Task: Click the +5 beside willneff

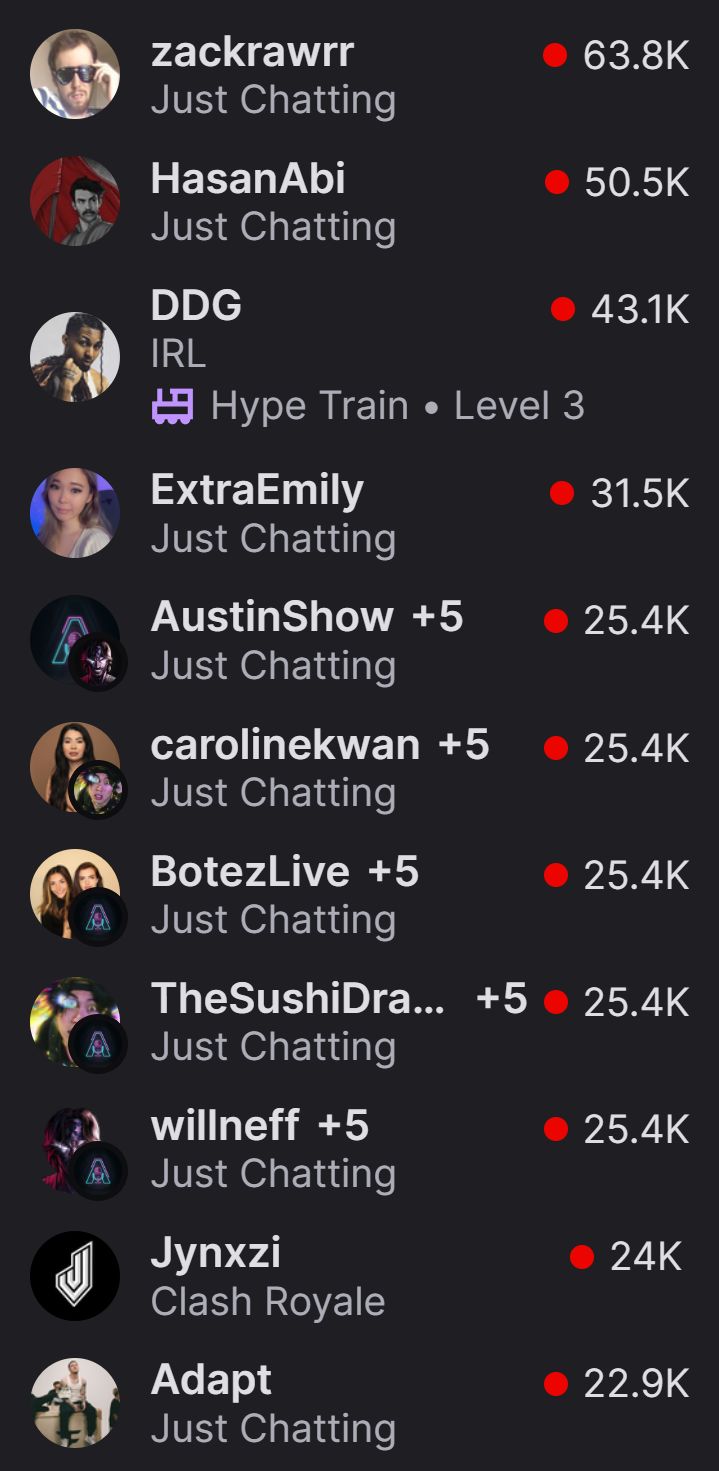Action: pyautogui.click(x=343, y=1126)
